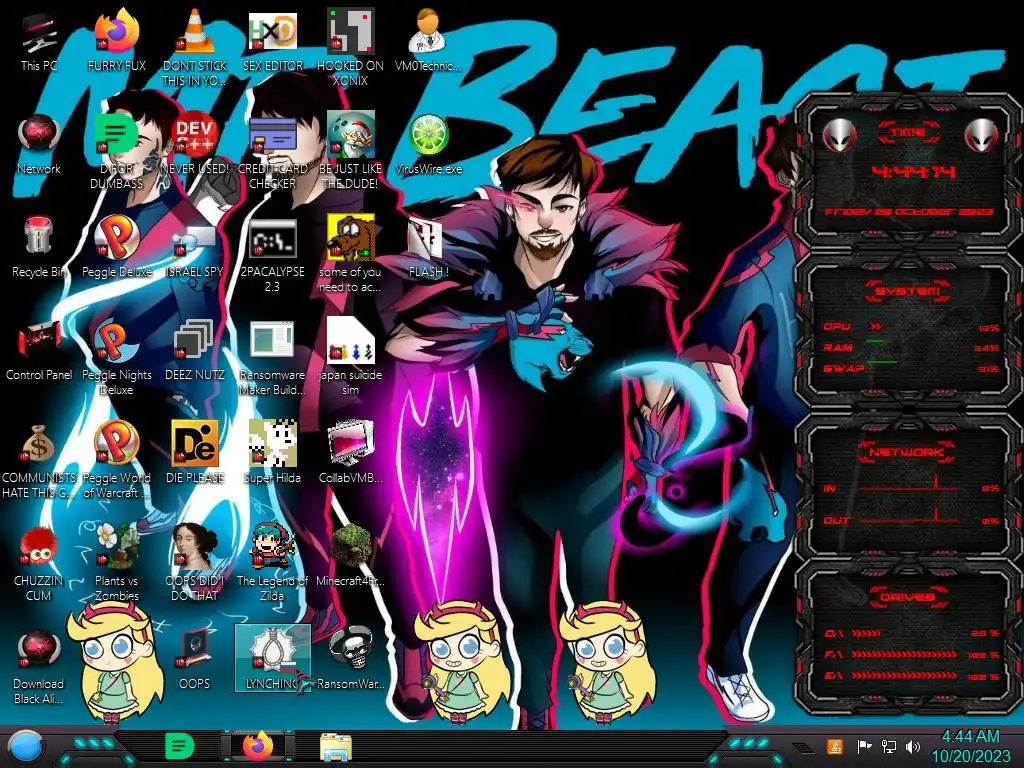
Task: Click the left alien head in widget
Action: (x=839, y=136)
